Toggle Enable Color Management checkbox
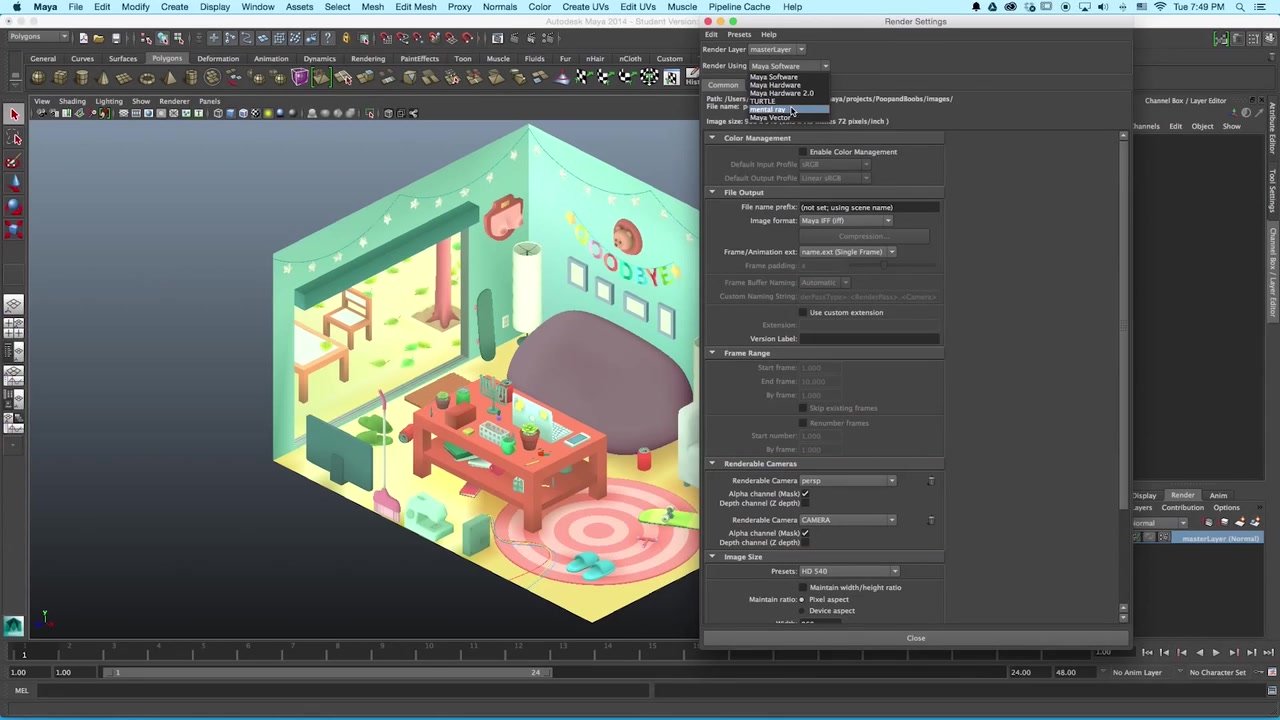Image resolution: width=1280 pixels, height=720 pixels. tap(803, 152)
